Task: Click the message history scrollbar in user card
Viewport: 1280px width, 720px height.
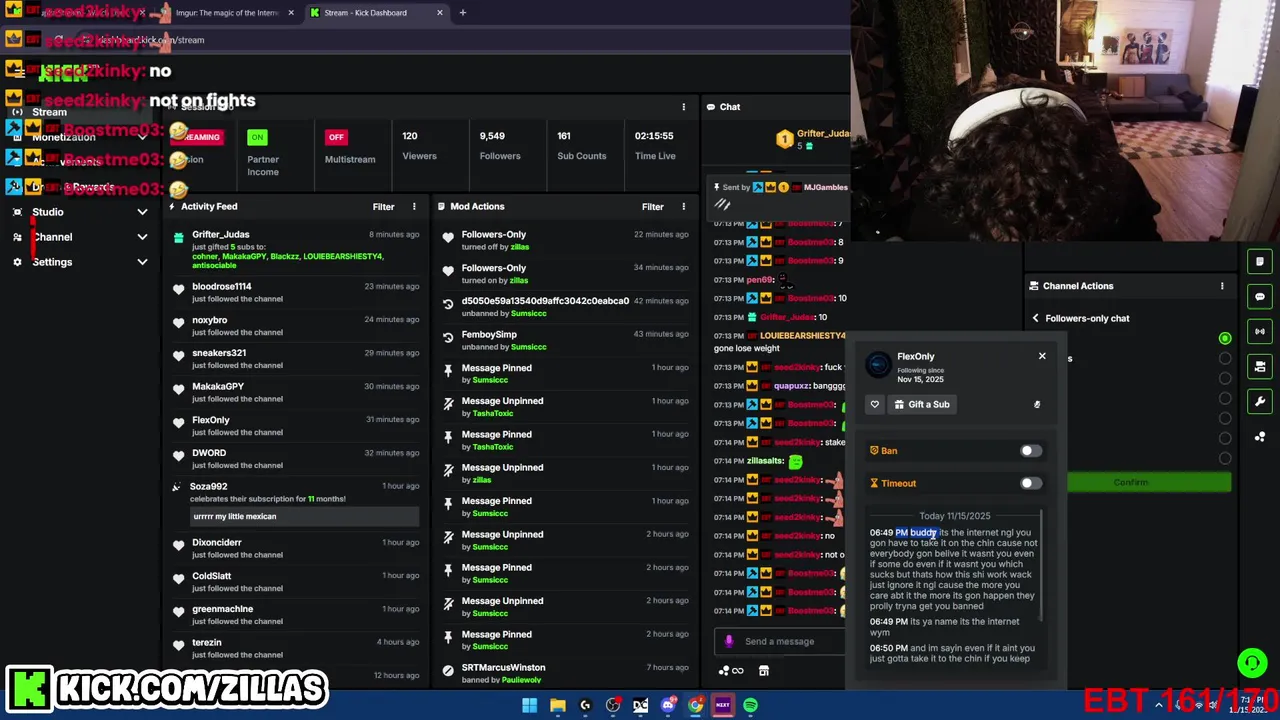Action: coord(1042,565)
